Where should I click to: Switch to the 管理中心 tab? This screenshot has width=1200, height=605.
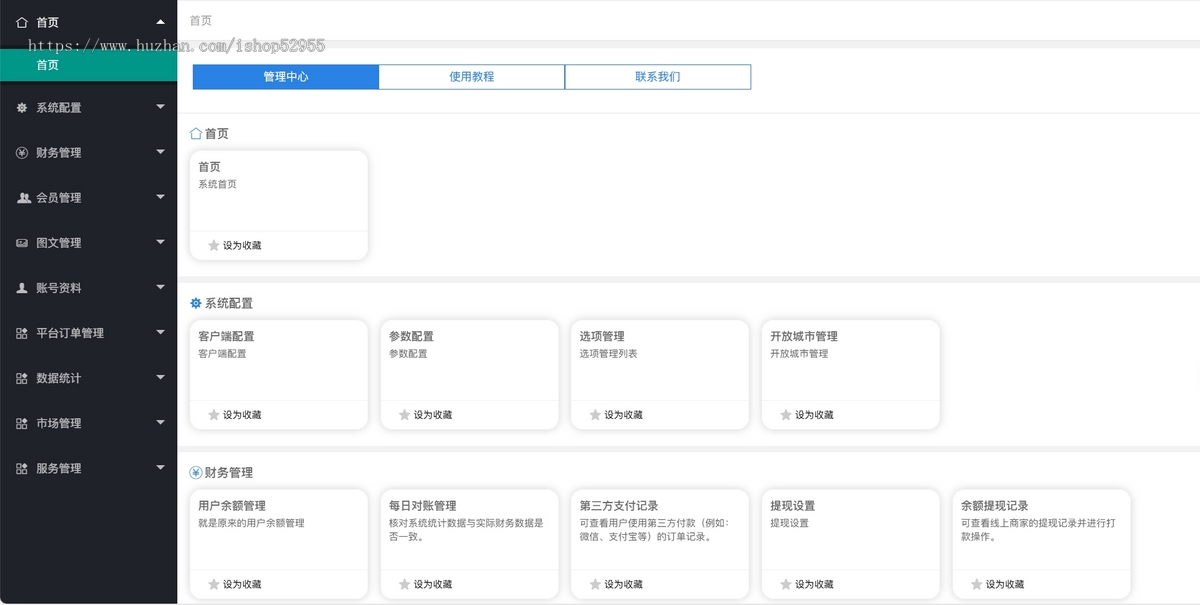(x=286, y=77)
